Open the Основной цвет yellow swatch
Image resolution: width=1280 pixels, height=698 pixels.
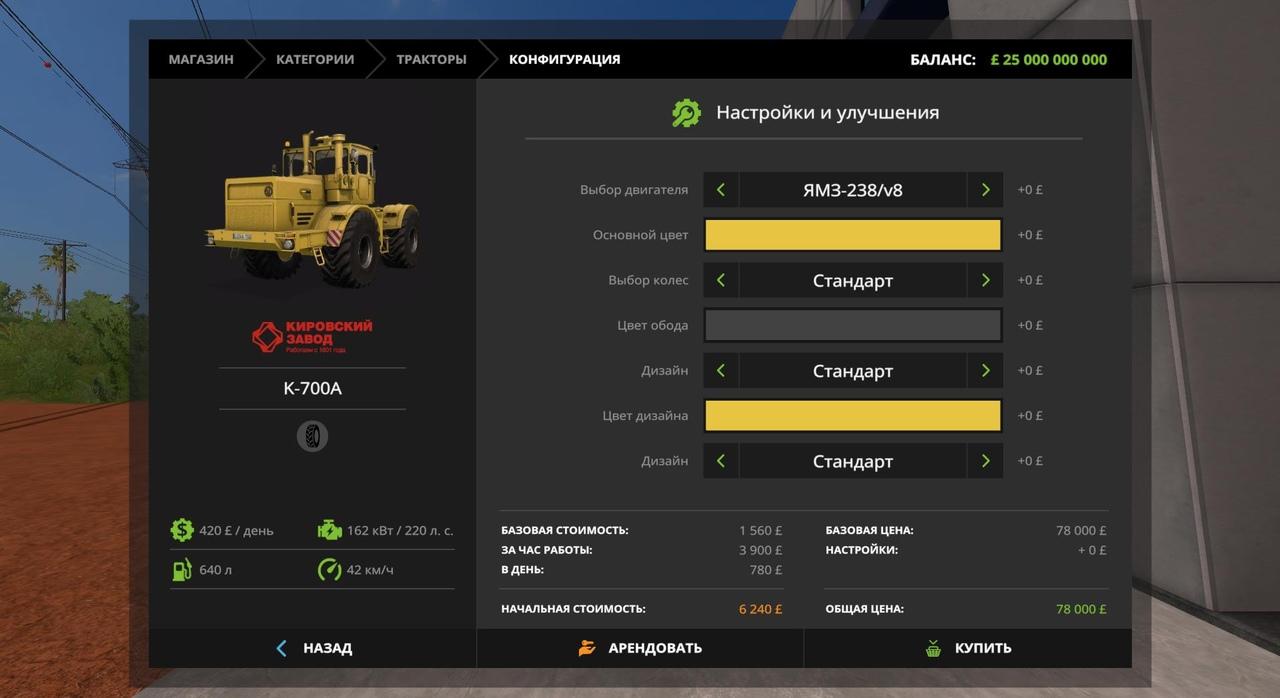852,235
